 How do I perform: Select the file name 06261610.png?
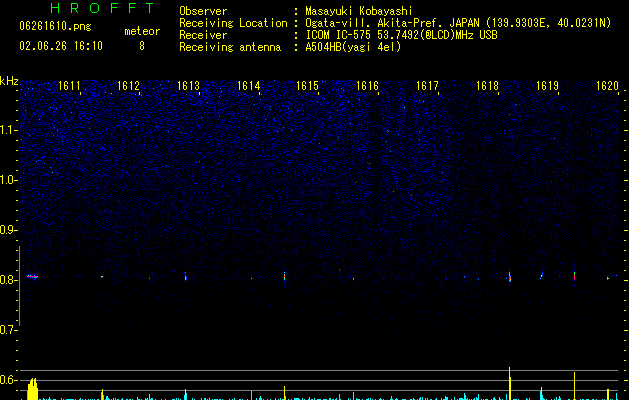pos(55,26)
